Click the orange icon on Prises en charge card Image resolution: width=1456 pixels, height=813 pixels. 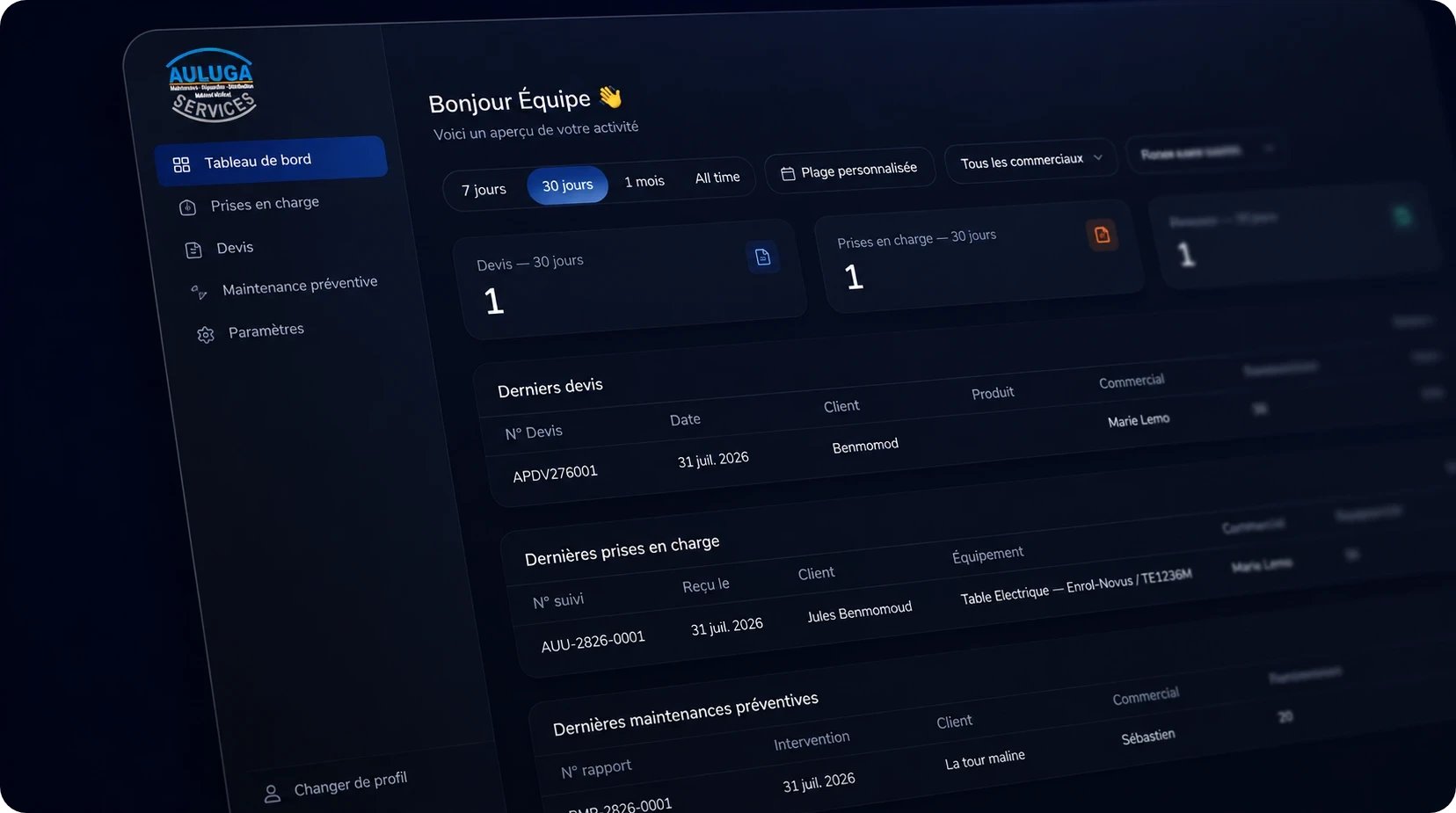click(1102, 235)
